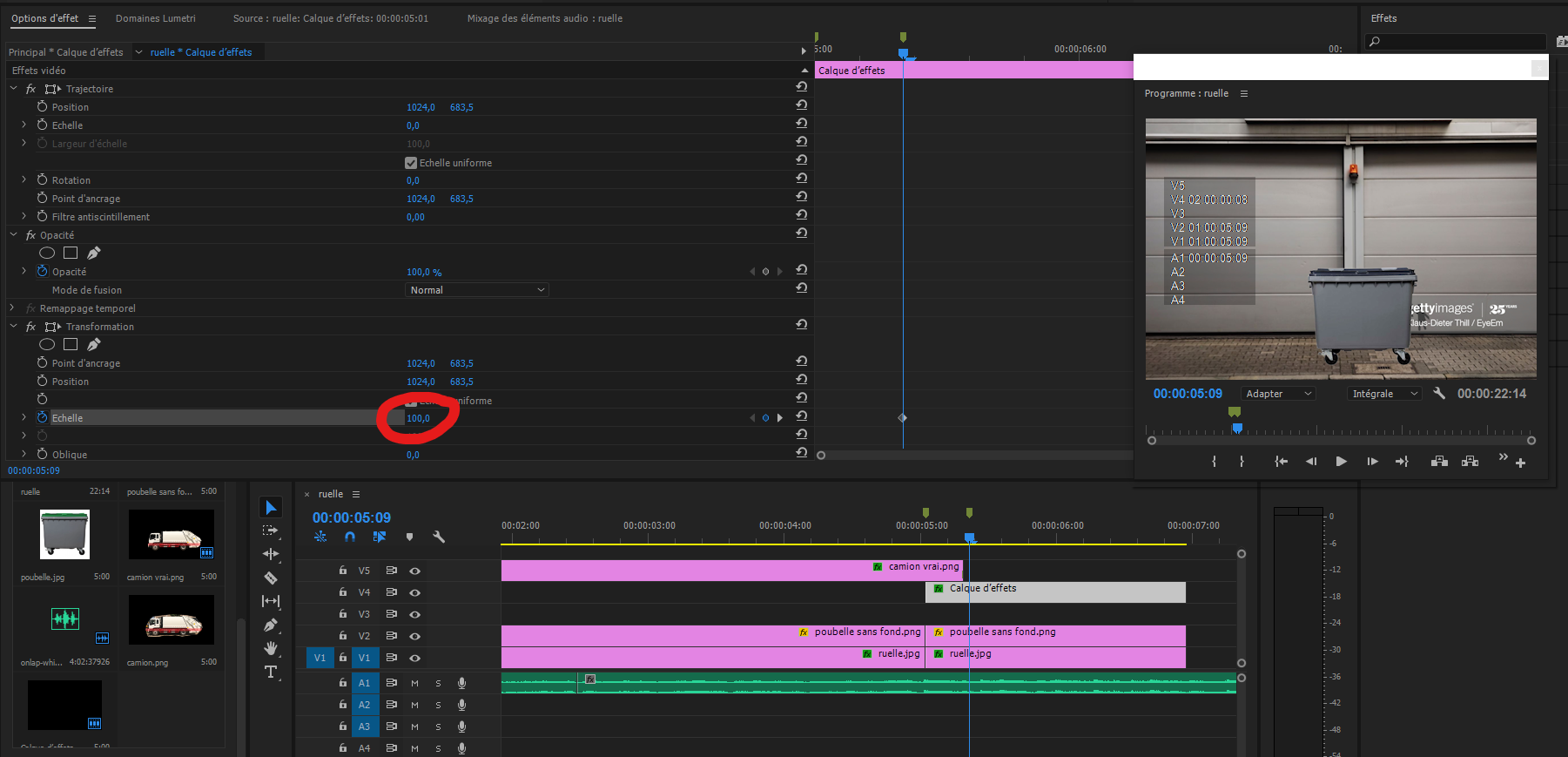Image resolution: width=1568 pixels, height=757 pixels.
Task: Select the Hand tool
Action: [x=271, y=648]
